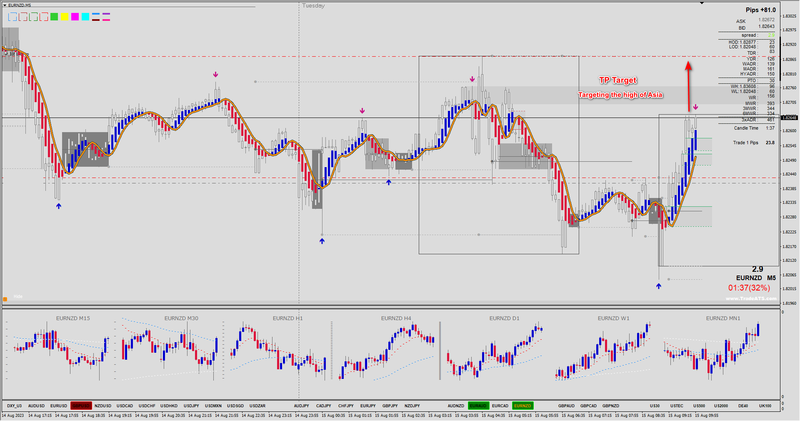Click the blue and dark red lines icon

[95, 17]
